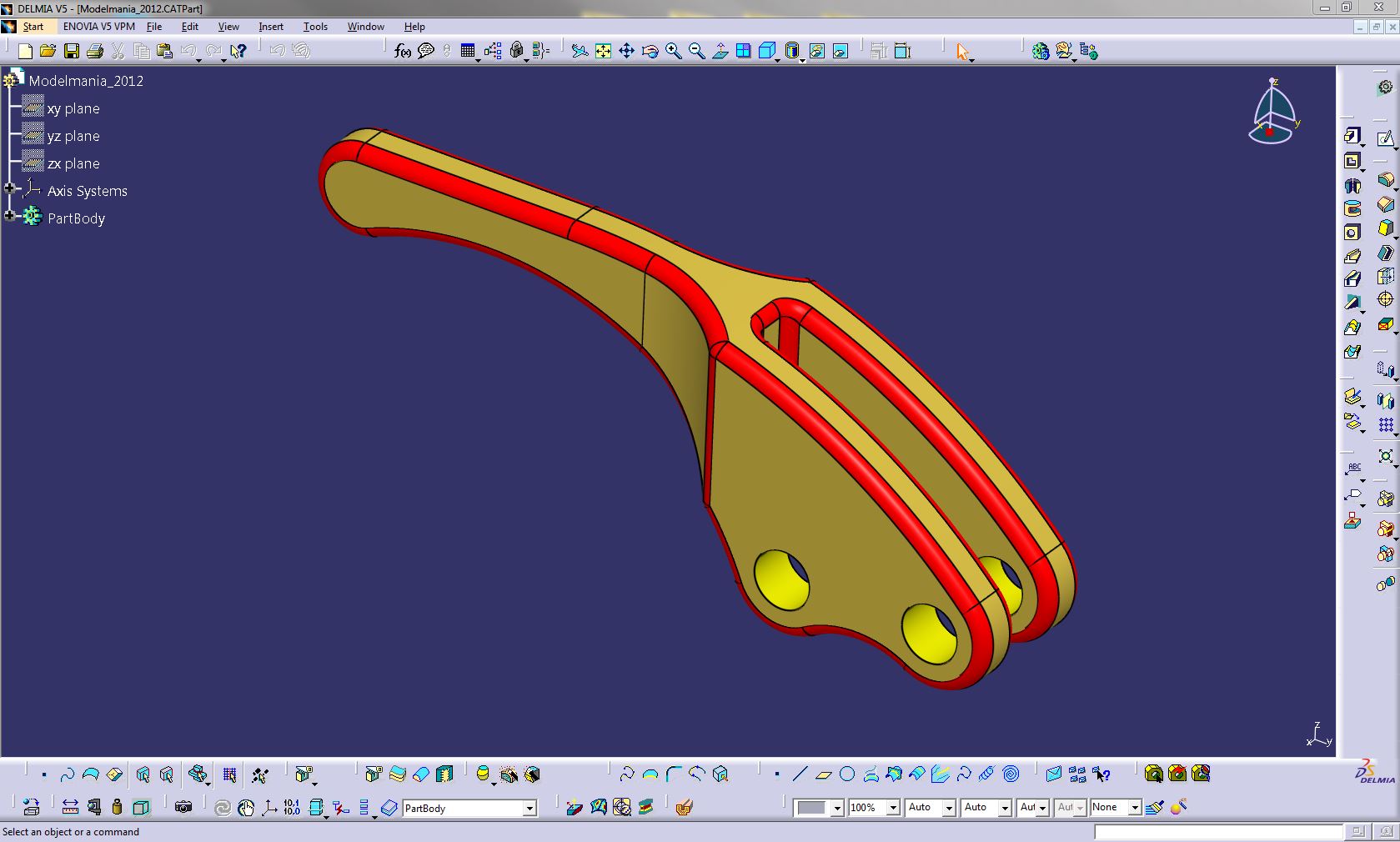
Task: Activate the What's This help cursor icon
Action: [x=238, y=52]
